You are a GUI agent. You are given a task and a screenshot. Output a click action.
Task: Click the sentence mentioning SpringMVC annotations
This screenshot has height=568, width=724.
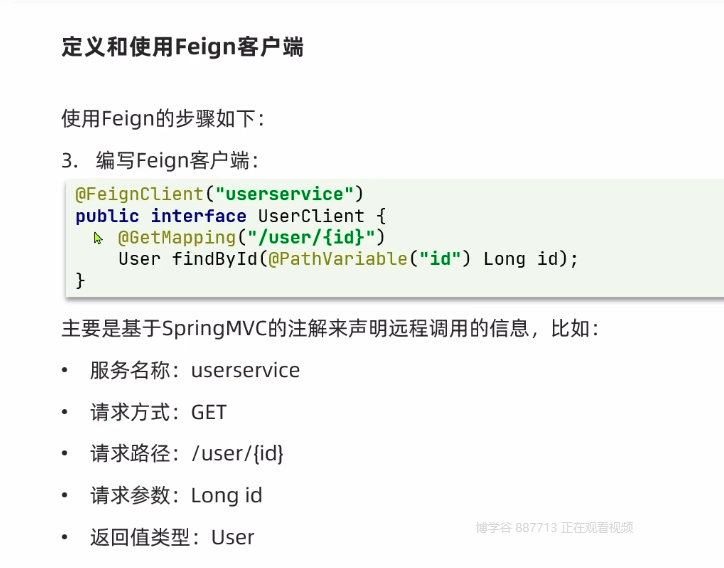(330, 329)
